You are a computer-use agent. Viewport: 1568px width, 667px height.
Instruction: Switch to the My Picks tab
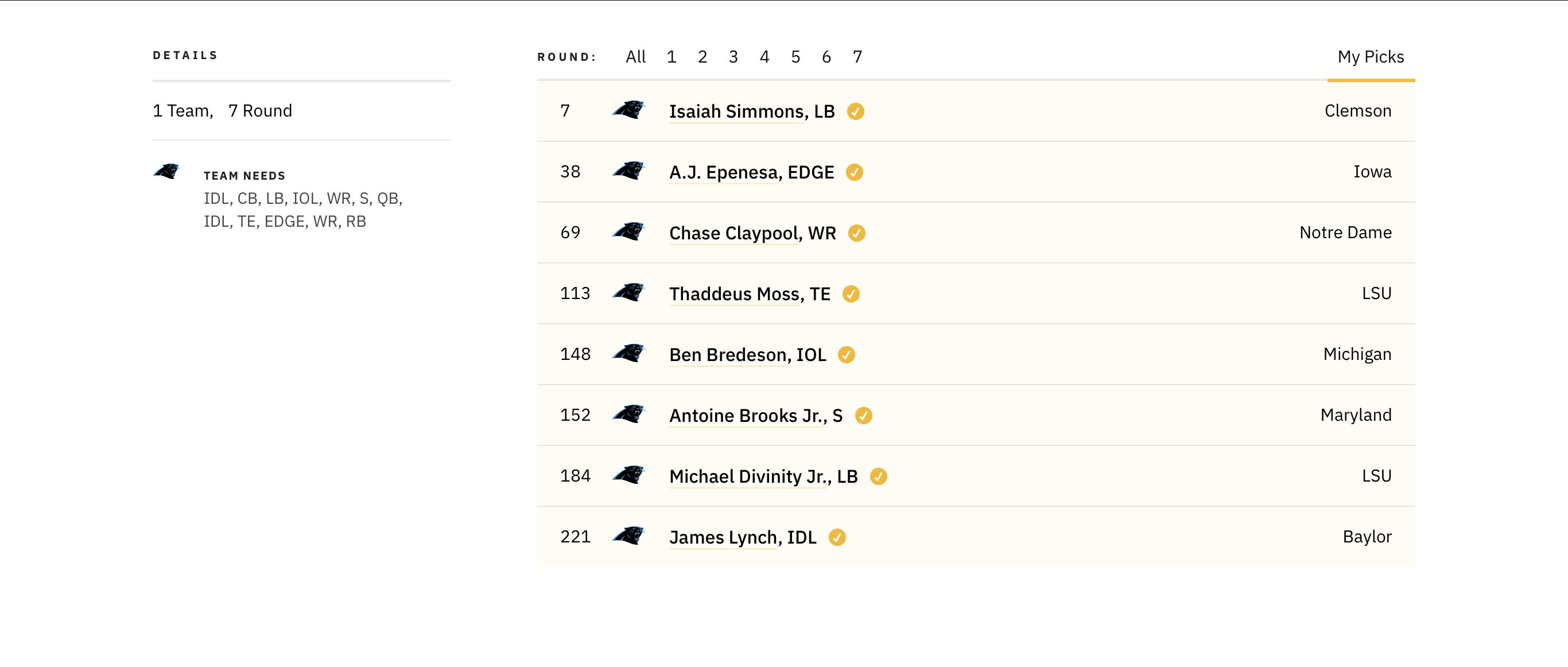[x=1371, y=57]
